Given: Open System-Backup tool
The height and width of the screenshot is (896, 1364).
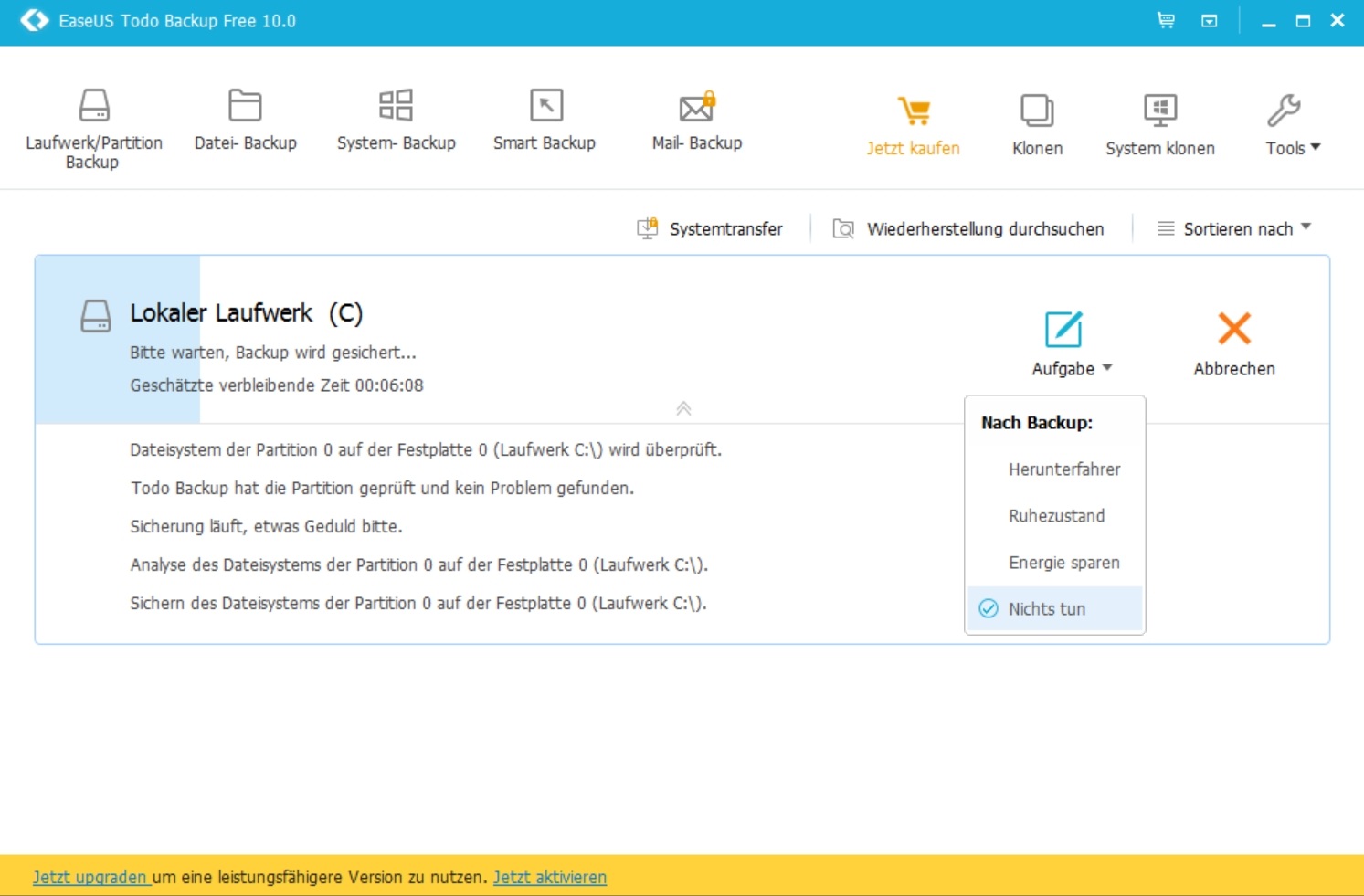Looking at the screenshot, I should click(396, 121).
